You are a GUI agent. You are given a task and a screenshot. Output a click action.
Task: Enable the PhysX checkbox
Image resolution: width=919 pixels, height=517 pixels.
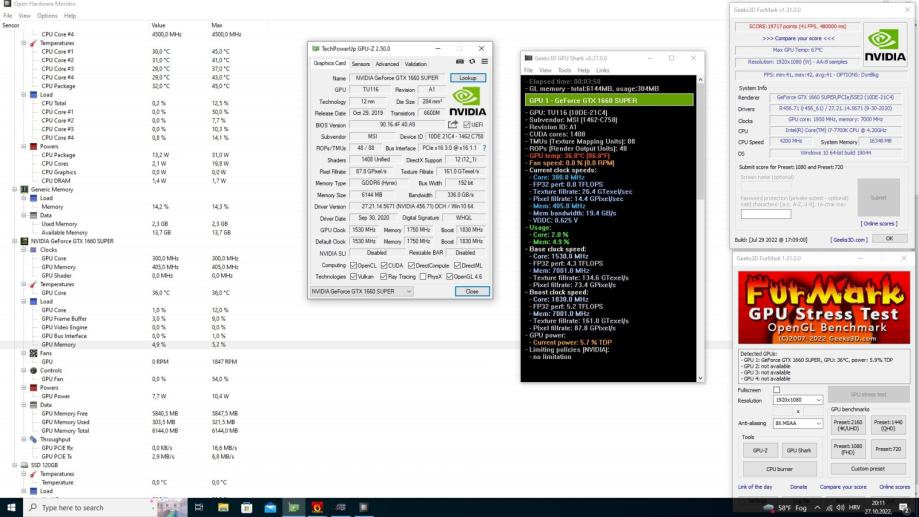[x=423, y=277]
